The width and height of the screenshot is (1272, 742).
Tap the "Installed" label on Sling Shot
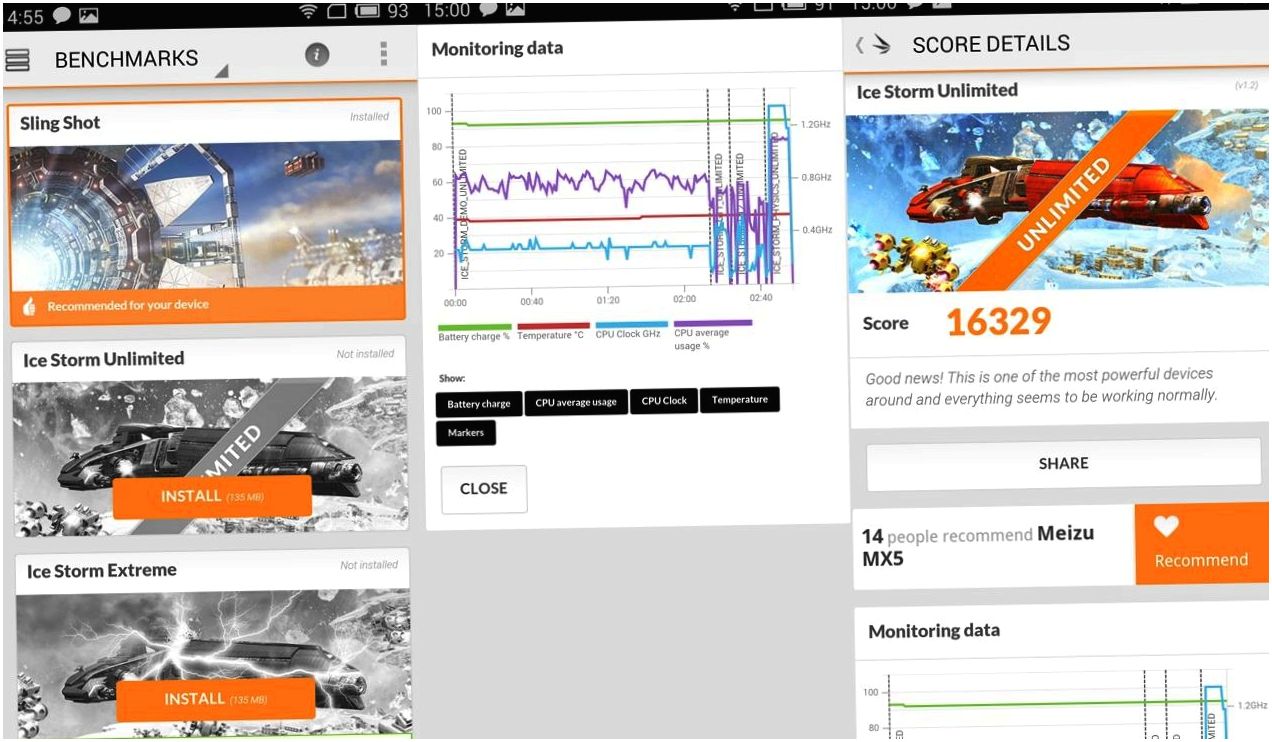[x=369, y=117]
